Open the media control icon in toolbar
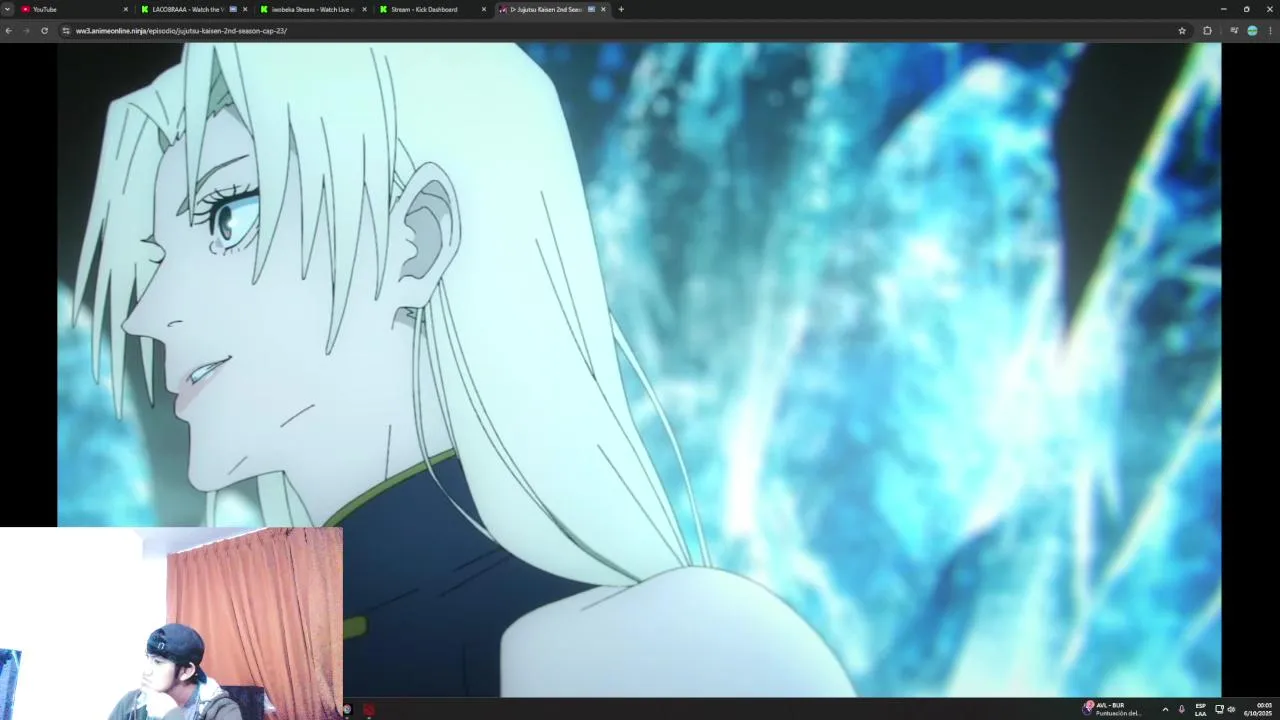The image size is (1280, 720). [x=1234, y=30]
